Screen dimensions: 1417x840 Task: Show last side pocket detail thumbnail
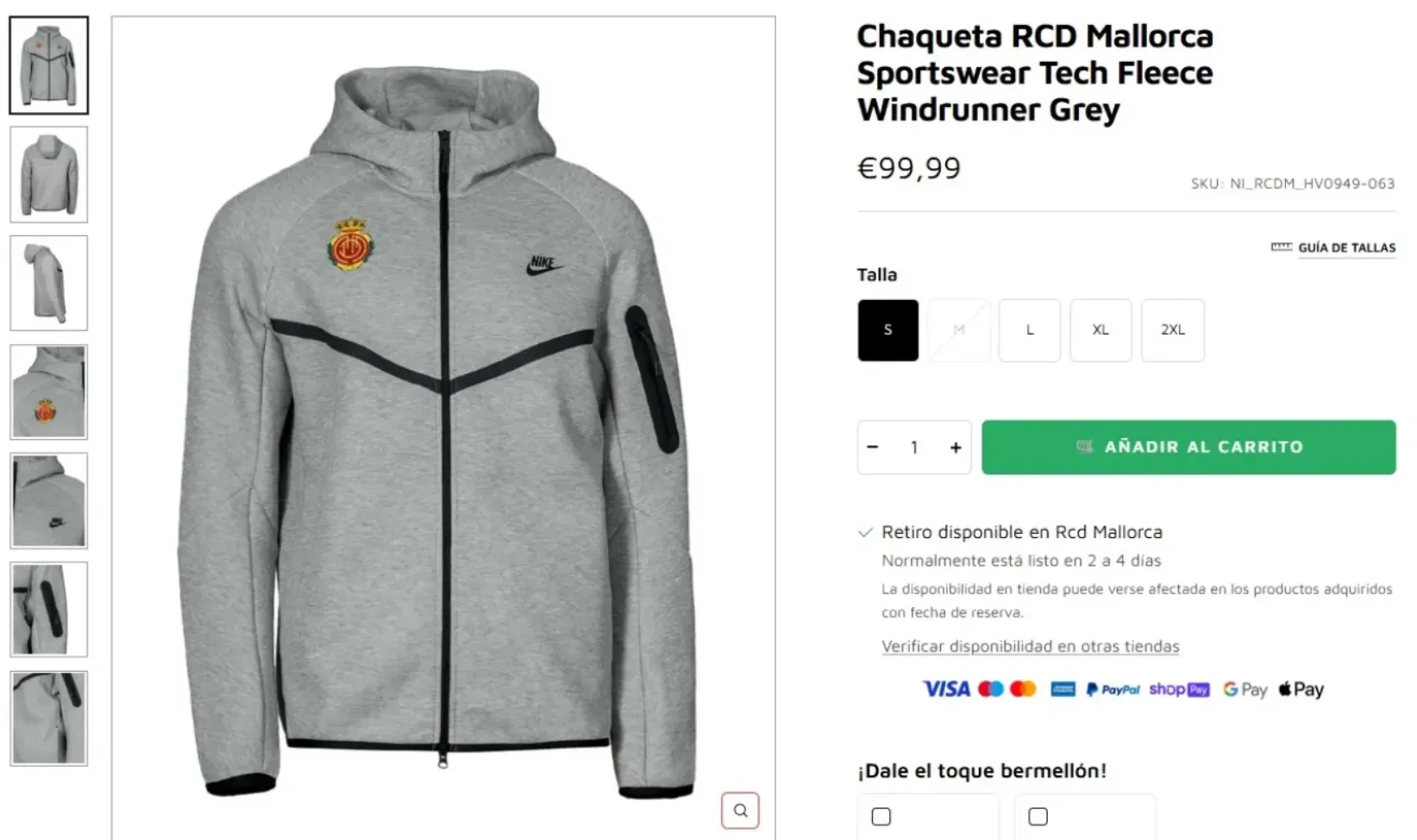click(x=48, y=718)
